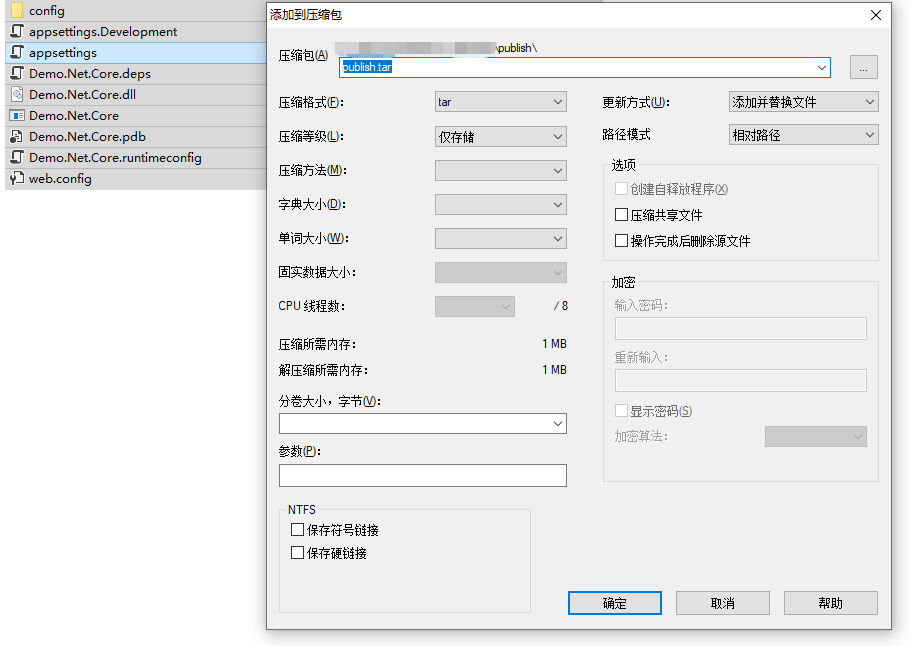
Task: Select the Demo.Net.Core.deps file icon
Action: [x=16, y=73]
